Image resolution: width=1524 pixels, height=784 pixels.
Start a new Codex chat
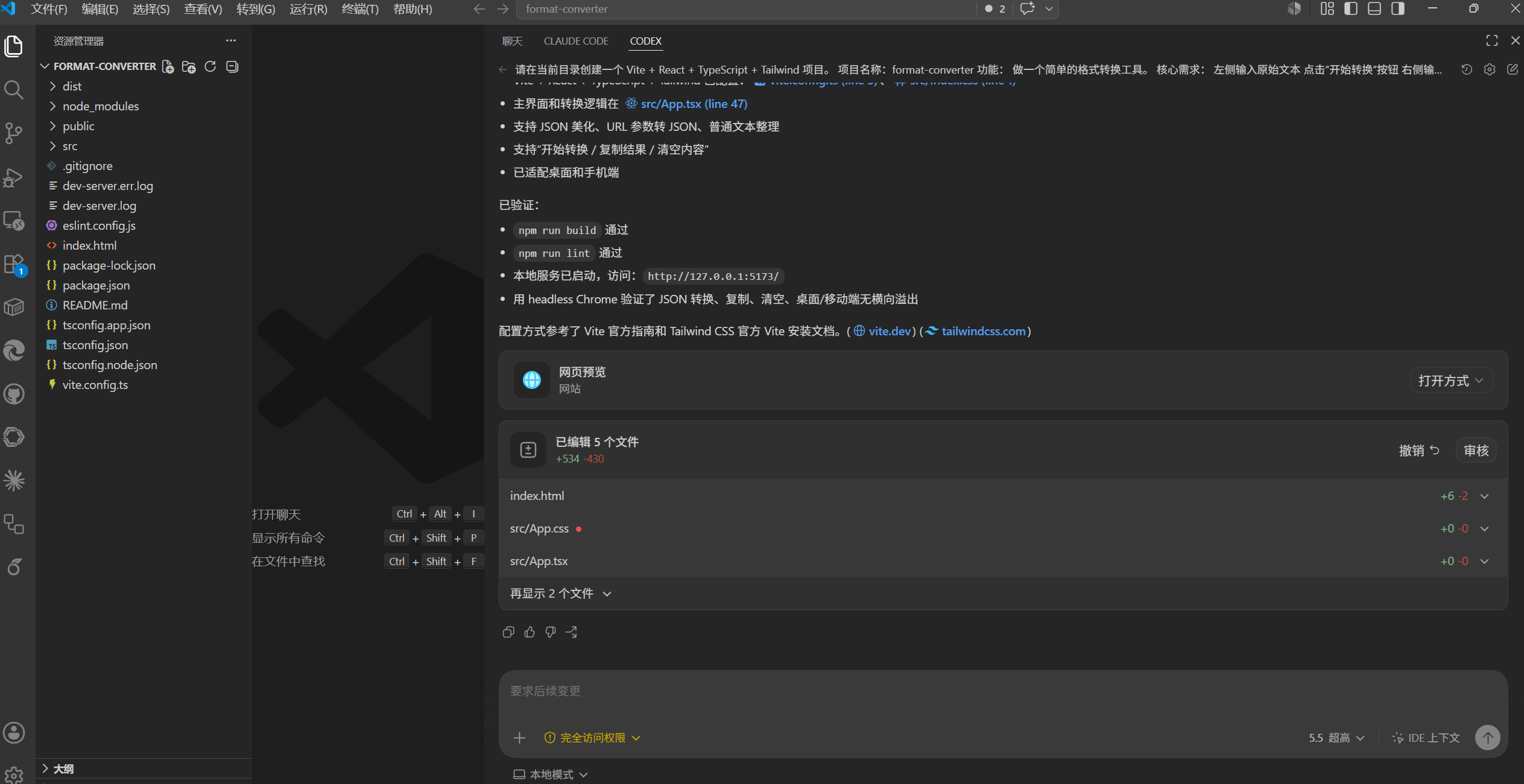click(x=1513, y=69)
